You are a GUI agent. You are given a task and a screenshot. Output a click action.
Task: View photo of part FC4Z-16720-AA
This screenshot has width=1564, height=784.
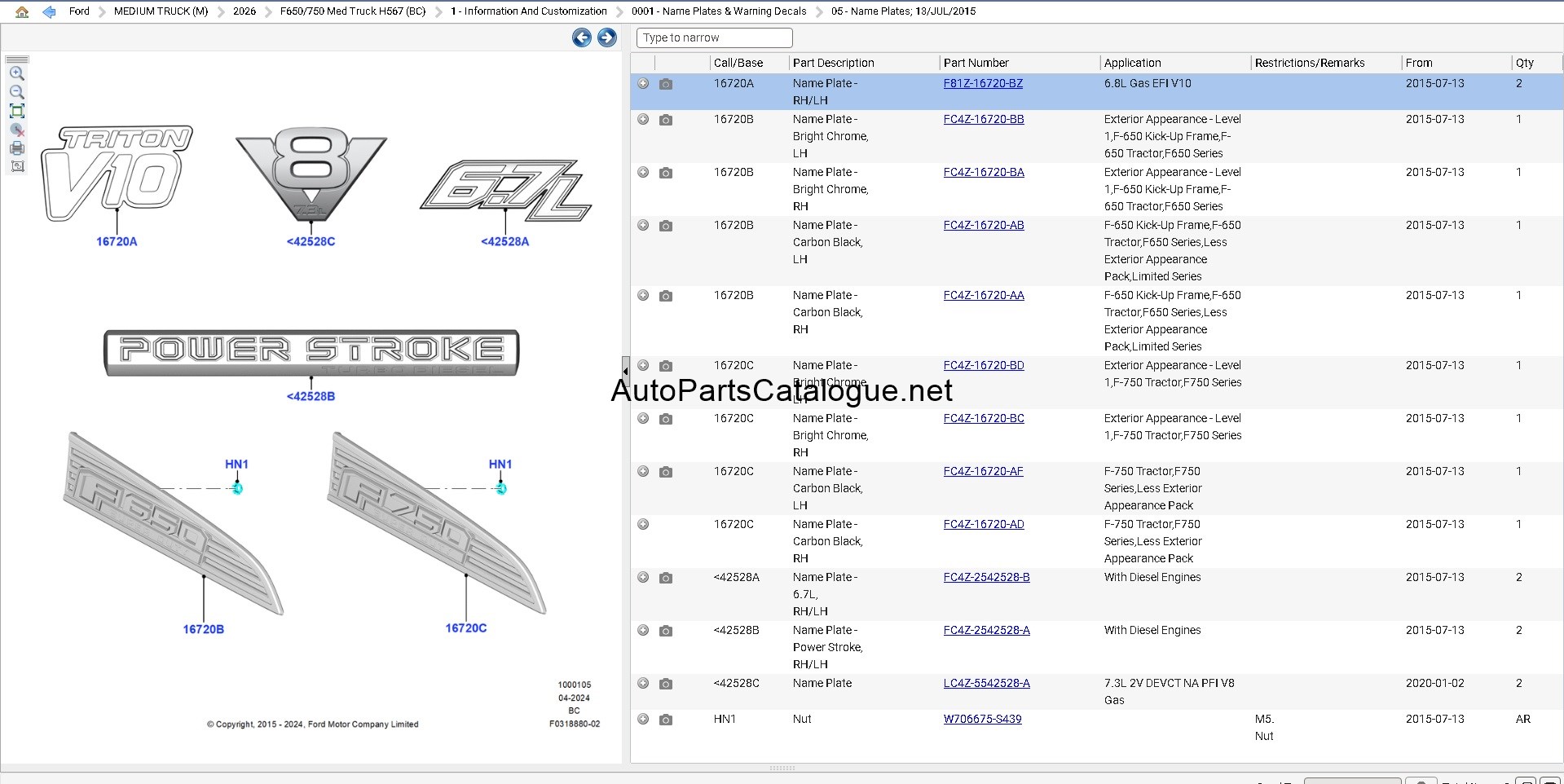(x=666, y=296)
